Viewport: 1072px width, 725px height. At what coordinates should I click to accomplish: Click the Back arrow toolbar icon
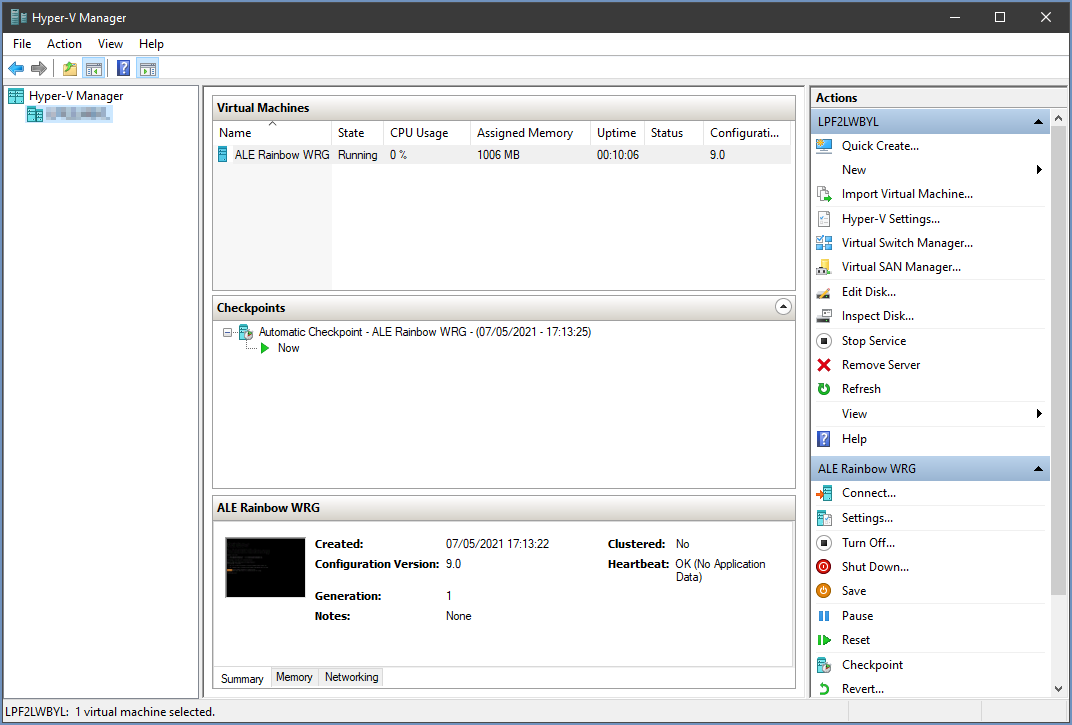point(16,68)
